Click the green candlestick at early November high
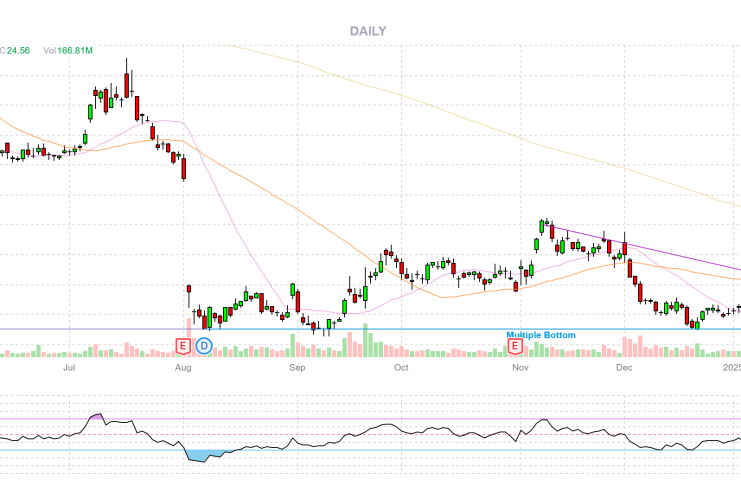 point(543,225)
